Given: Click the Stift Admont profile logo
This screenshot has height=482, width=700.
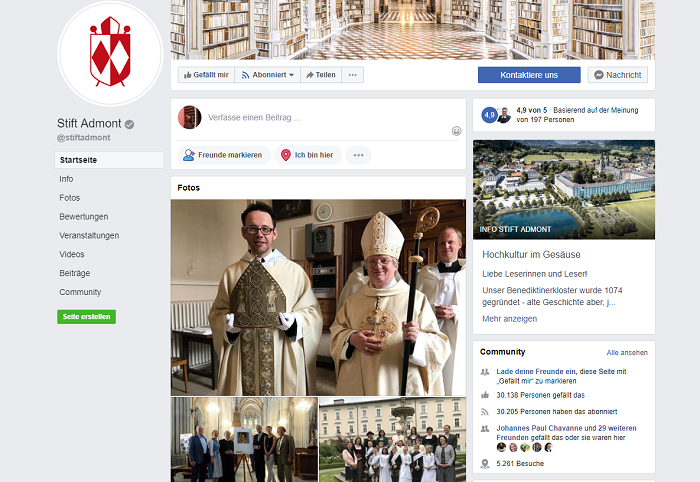Looking at the screenshot, I should (x=110, y=54).
